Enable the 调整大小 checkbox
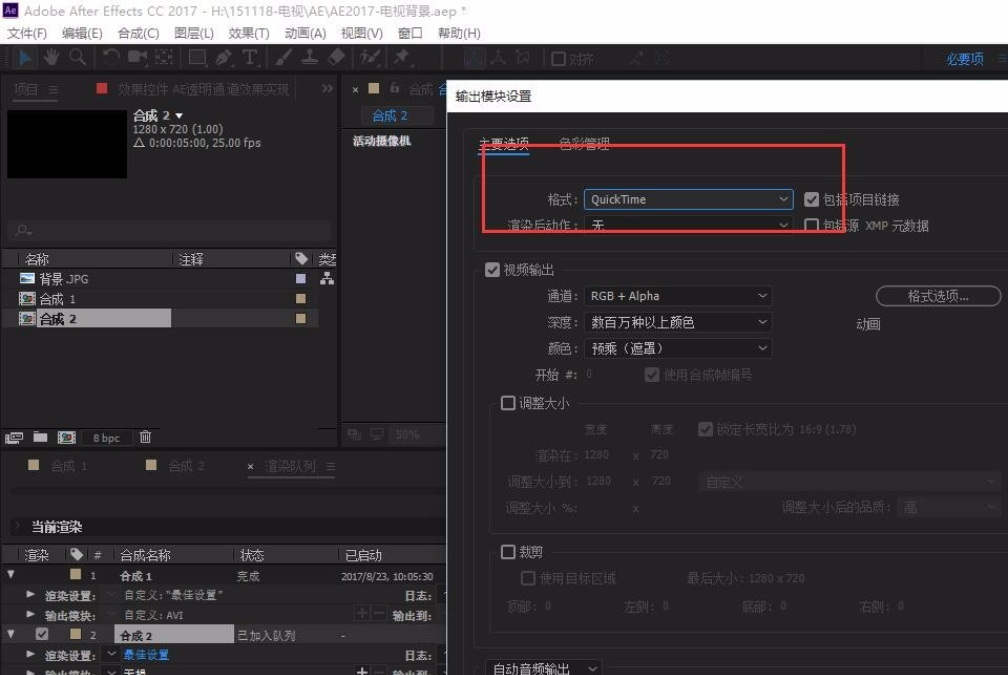1008x675 pixels. (508, 402)
